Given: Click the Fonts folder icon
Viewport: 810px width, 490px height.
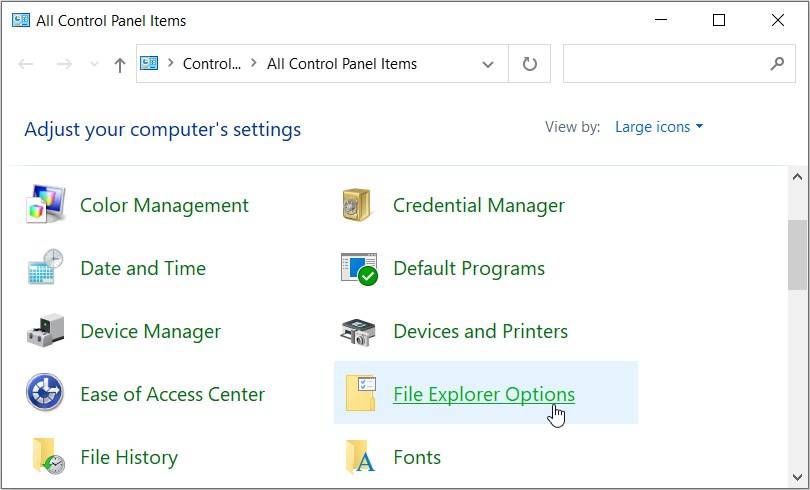Looking at the screenshot, I should pos(358,457).
